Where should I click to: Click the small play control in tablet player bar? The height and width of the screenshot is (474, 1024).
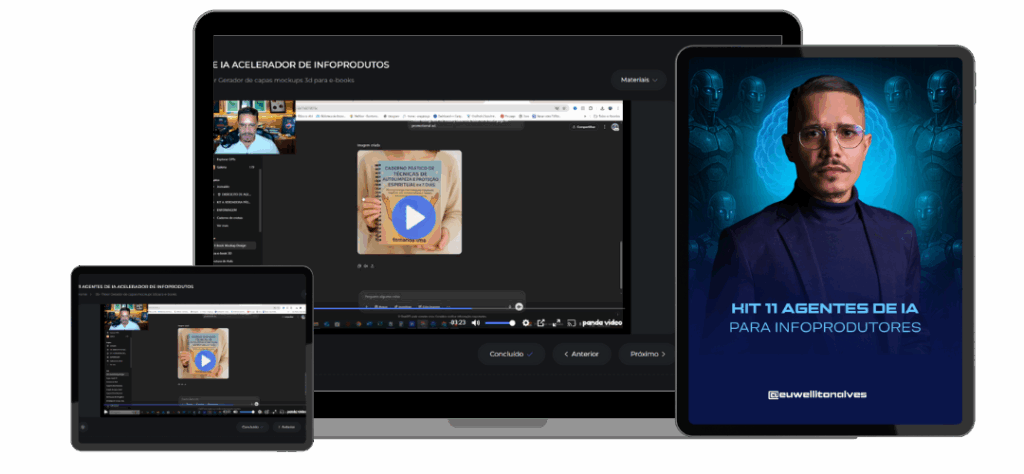(106, 412)
